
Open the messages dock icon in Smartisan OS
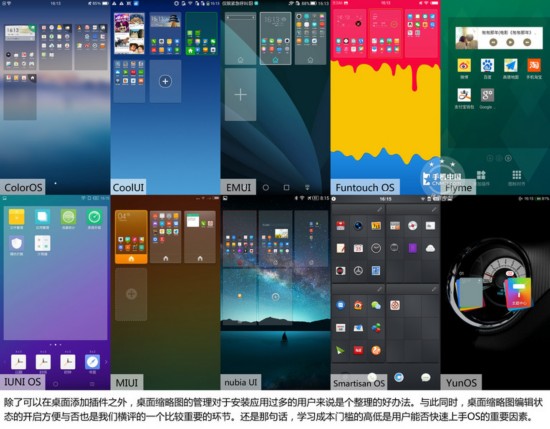click(x=425, y=377)
